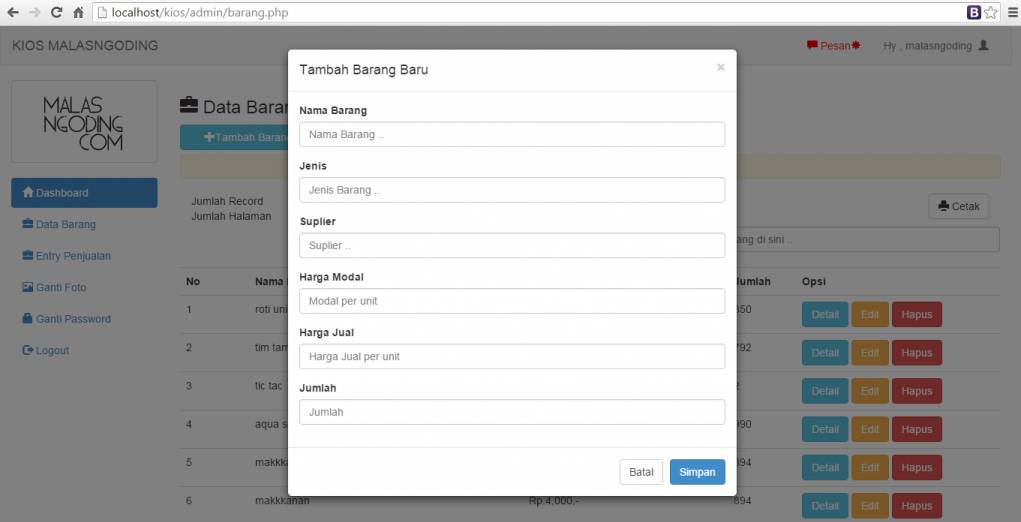Click the browser home icon
The width and height of the screenshot is (1021, 522).
tap(78, 13)
